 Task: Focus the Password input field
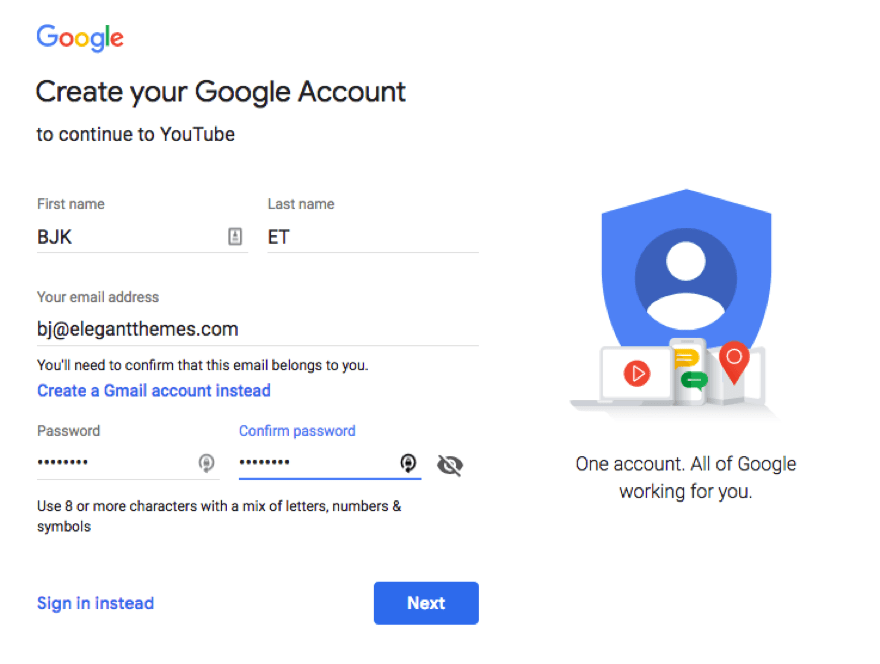110,462
